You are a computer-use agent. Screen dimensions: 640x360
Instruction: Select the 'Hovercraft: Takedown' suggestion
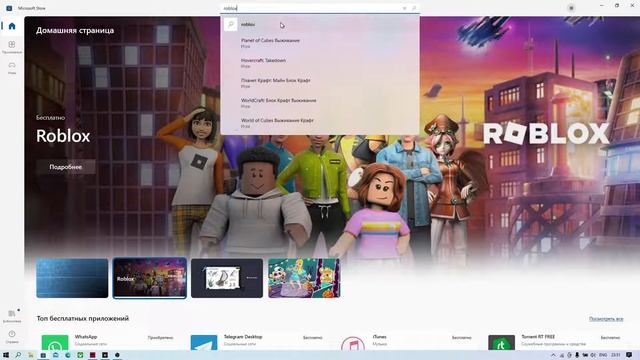(320, 63)
